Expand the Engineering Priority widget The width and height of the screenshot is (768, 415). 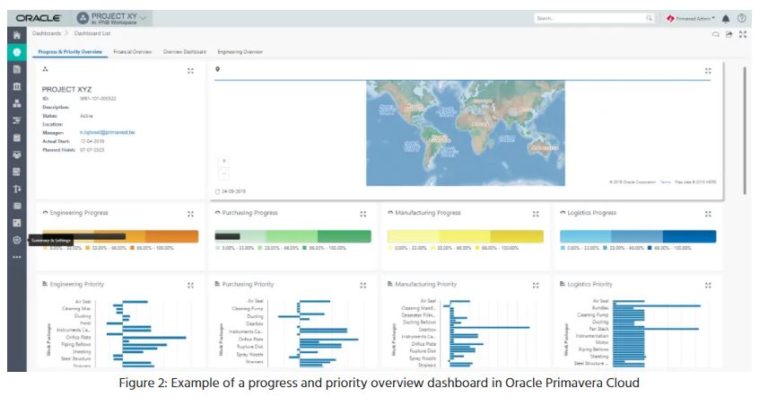(191, 285)
